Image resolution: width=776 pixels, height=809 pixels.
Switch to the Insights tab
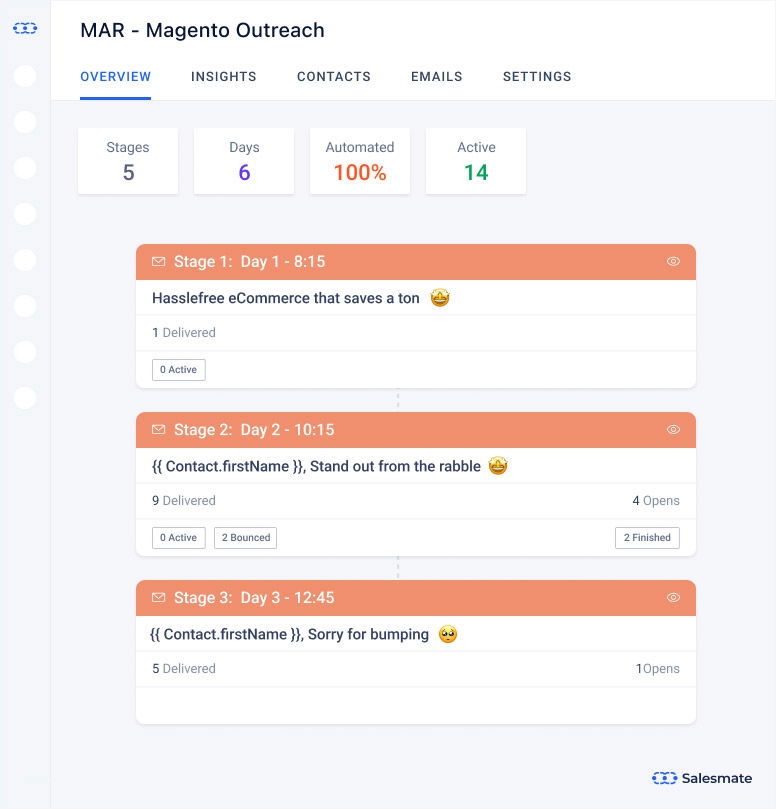pyautogui.click(x=224, y=76)
